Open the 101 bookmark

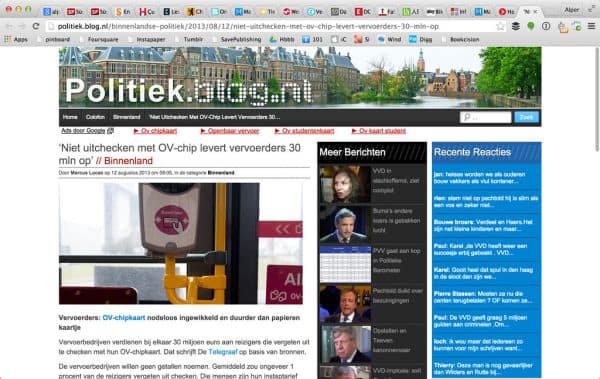pos(312,39)
